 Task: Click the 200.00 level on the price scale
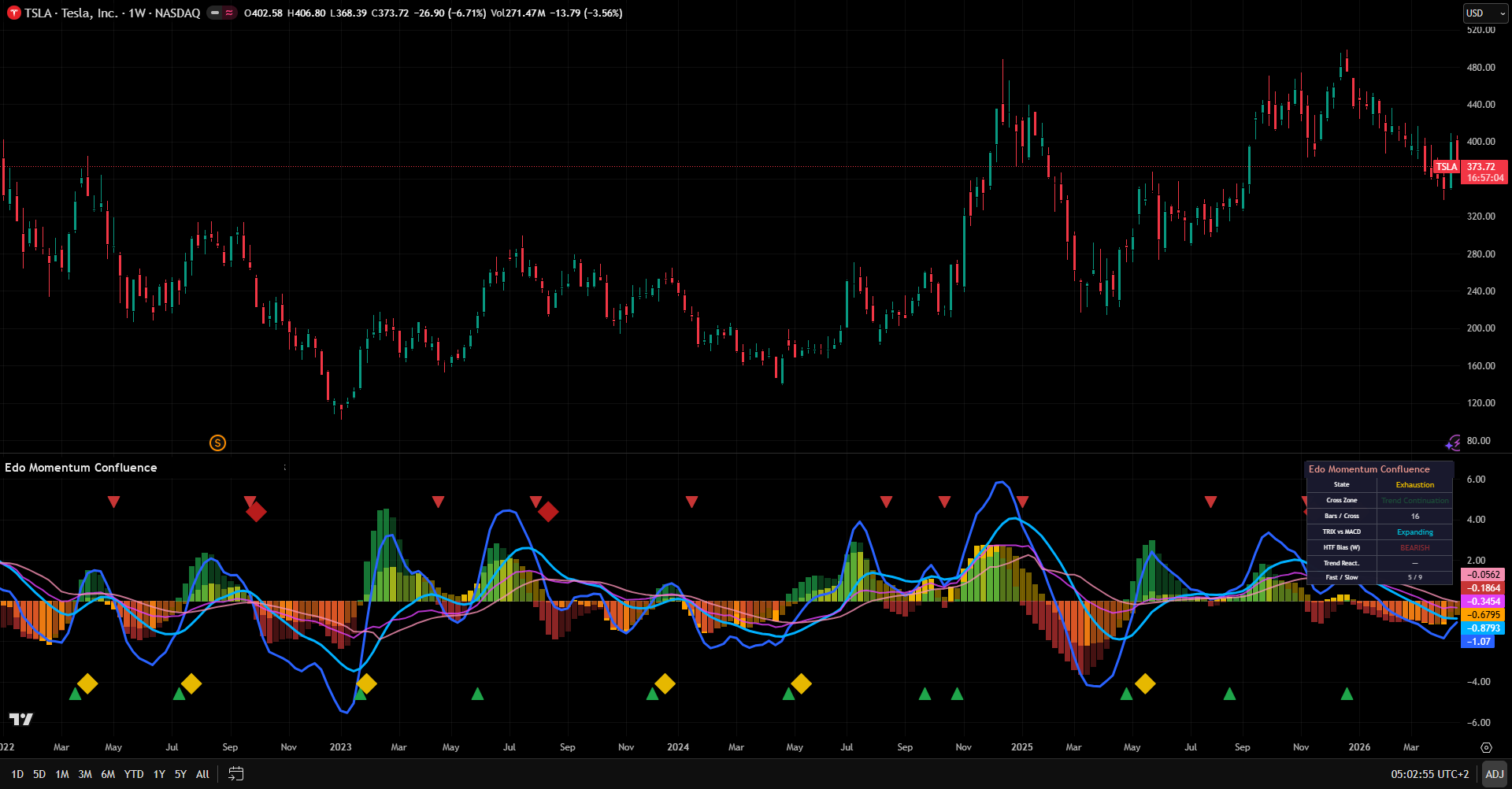click(1480, 328)
